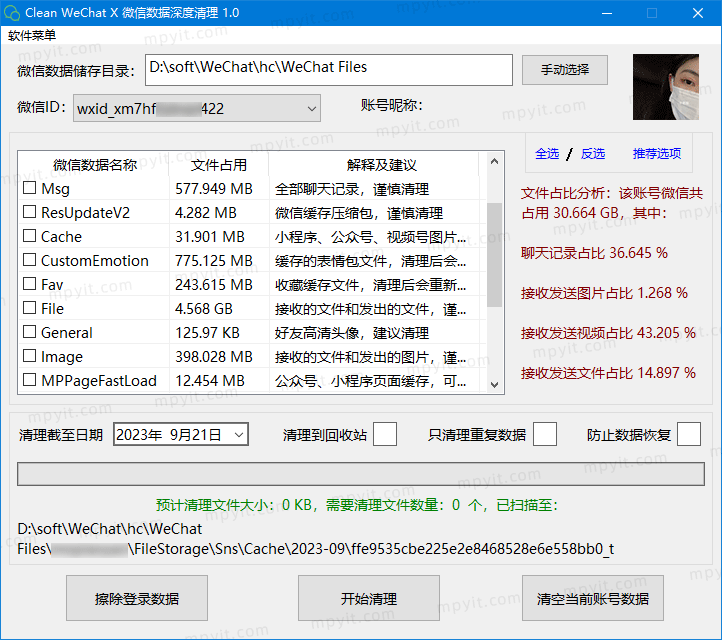Click the account avatar thumbnail
The height and width of the screenshot is (640, 722).
point(666,87)
